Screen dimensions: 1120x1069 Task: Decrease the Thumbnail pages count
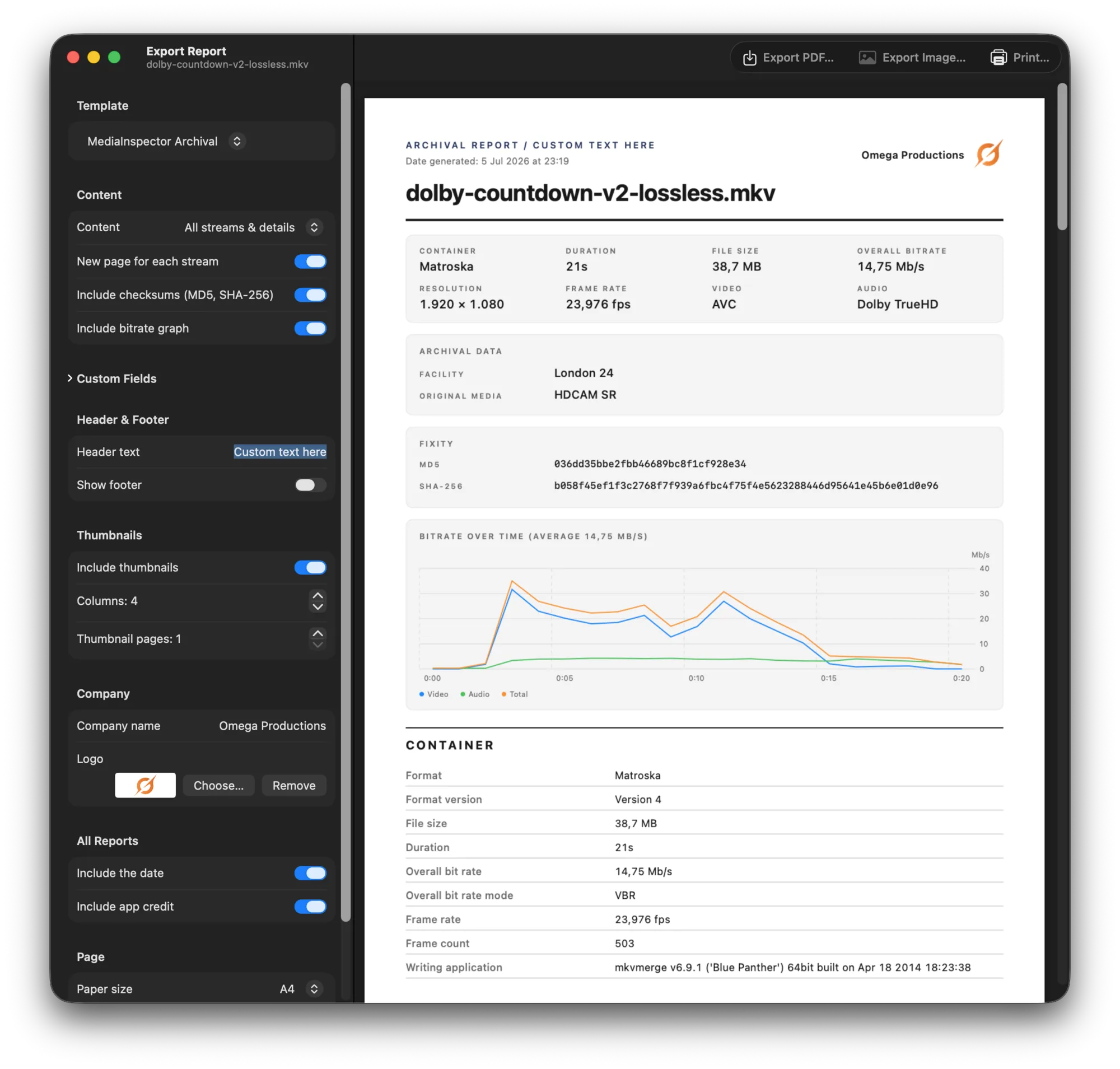(x=318, y=645)
